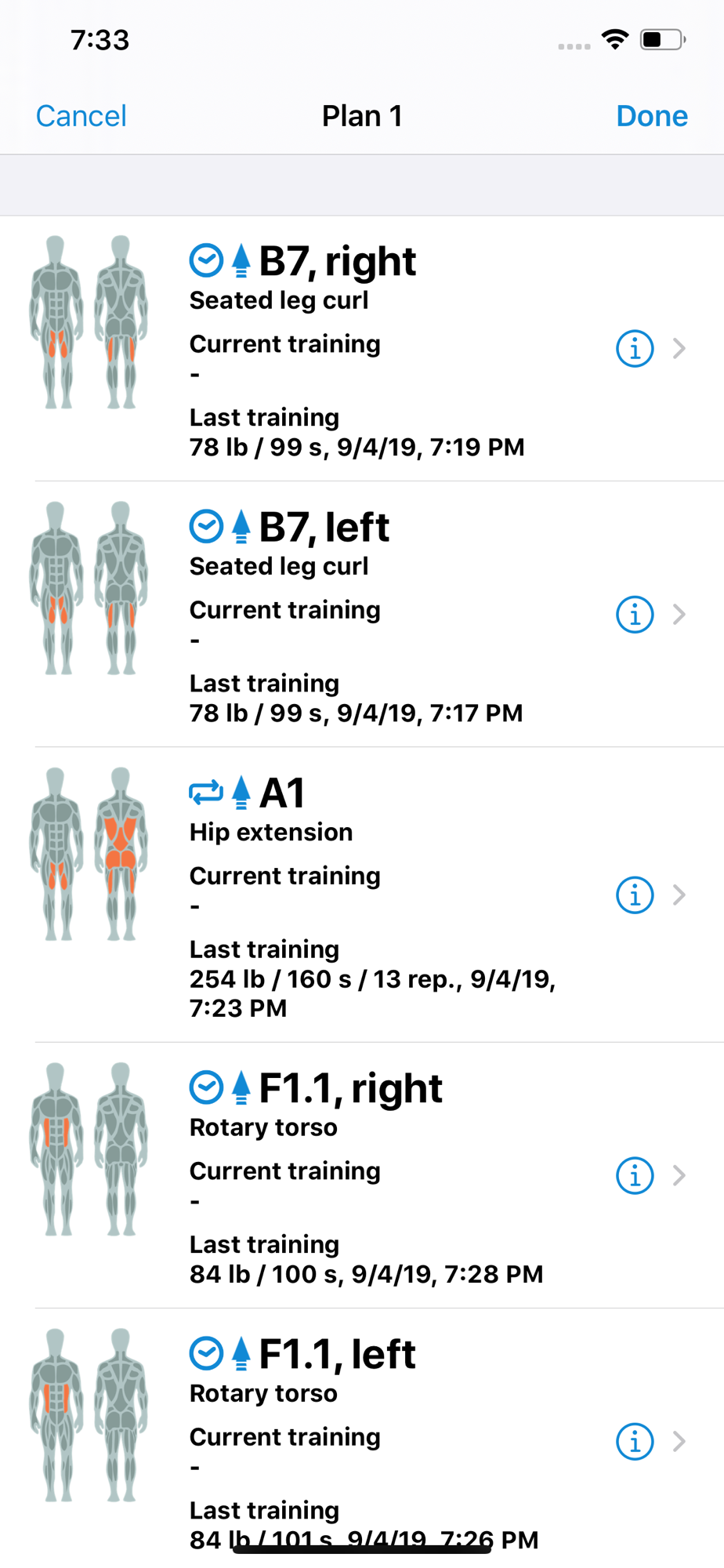Screen dimensions: 724x1568
Task: Show info for F1.1 left Rotary torso
Action: coord(635,1441)
